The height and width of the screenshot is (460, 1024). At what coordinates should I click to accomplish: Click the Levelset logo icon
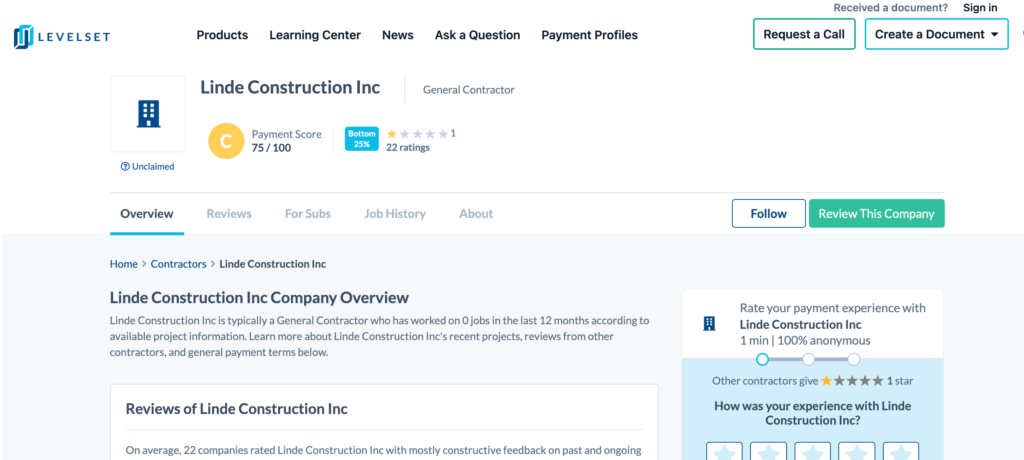[24, 37]
